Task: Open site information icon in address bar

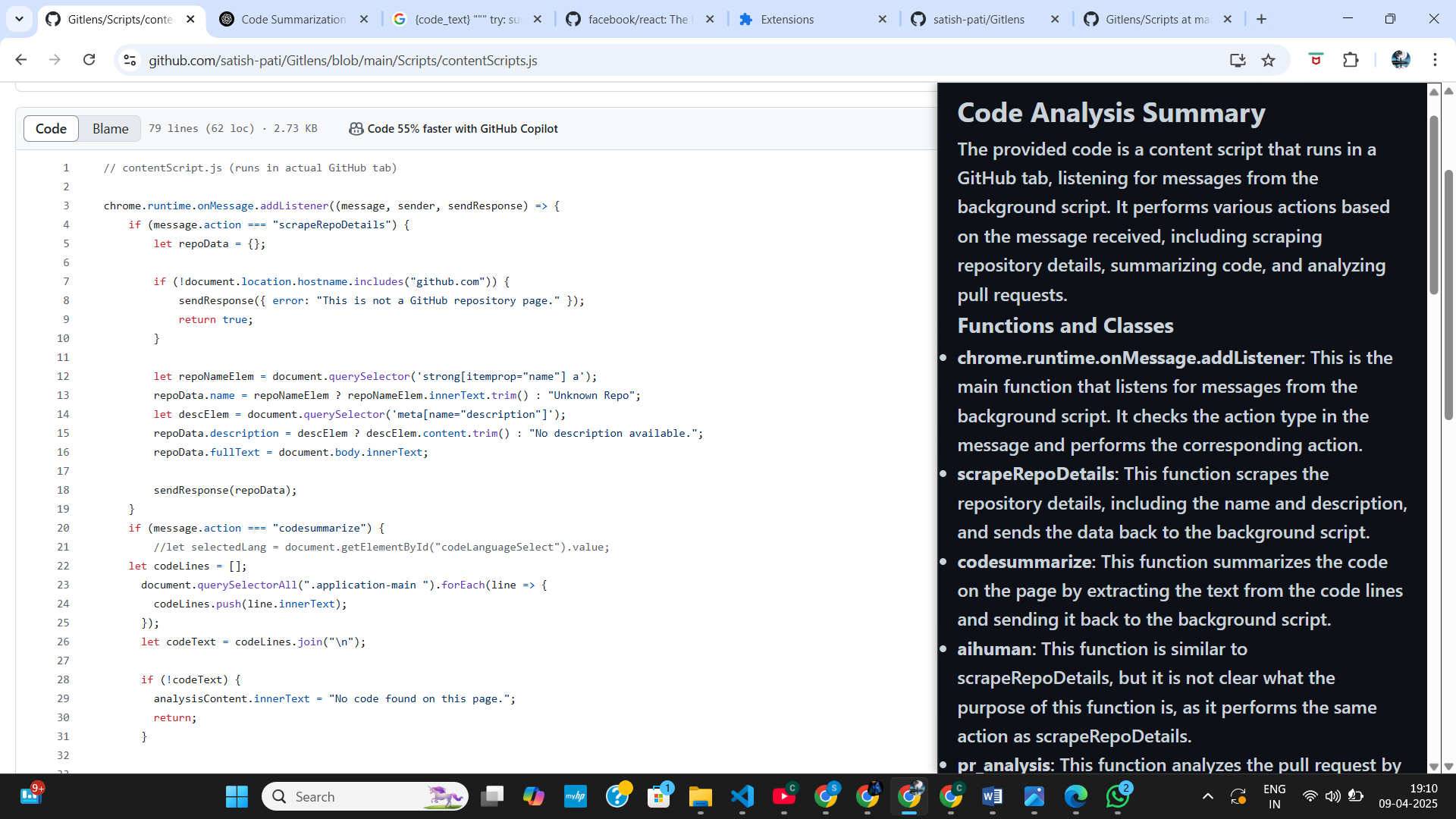Action: pyautogui.click(x=130, y=60)
